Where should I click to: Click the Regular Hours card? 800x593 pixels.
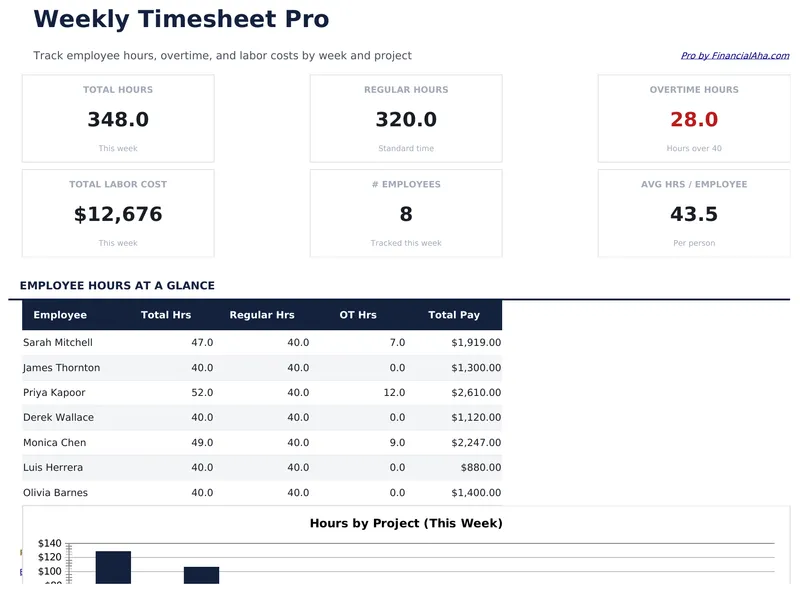click(x=405, y=117)
